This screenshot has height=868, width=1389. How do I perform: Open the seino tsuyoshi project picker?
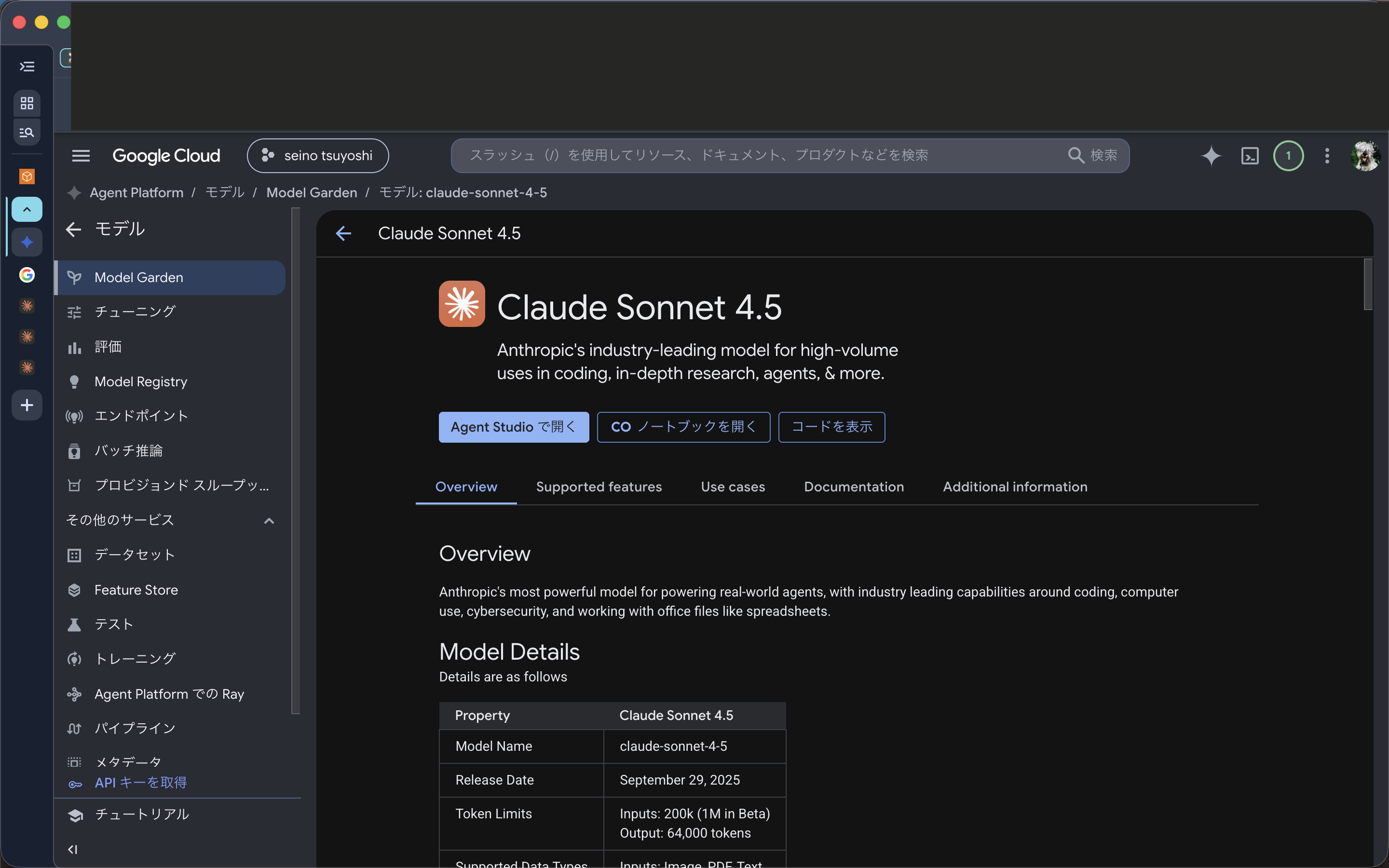(318, 156)
